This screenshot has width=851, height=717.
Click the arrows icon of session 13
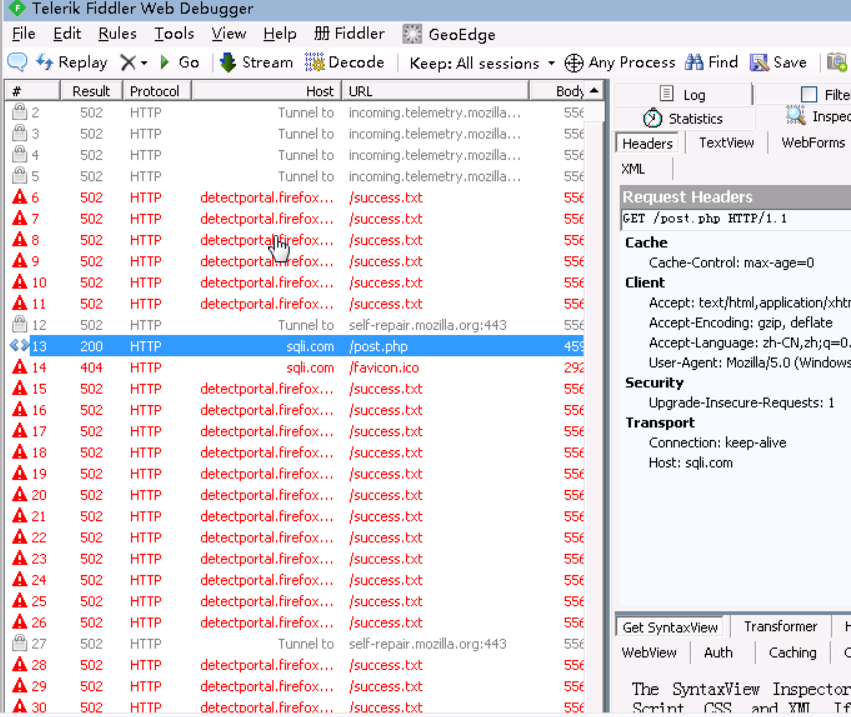pos(19,345)
